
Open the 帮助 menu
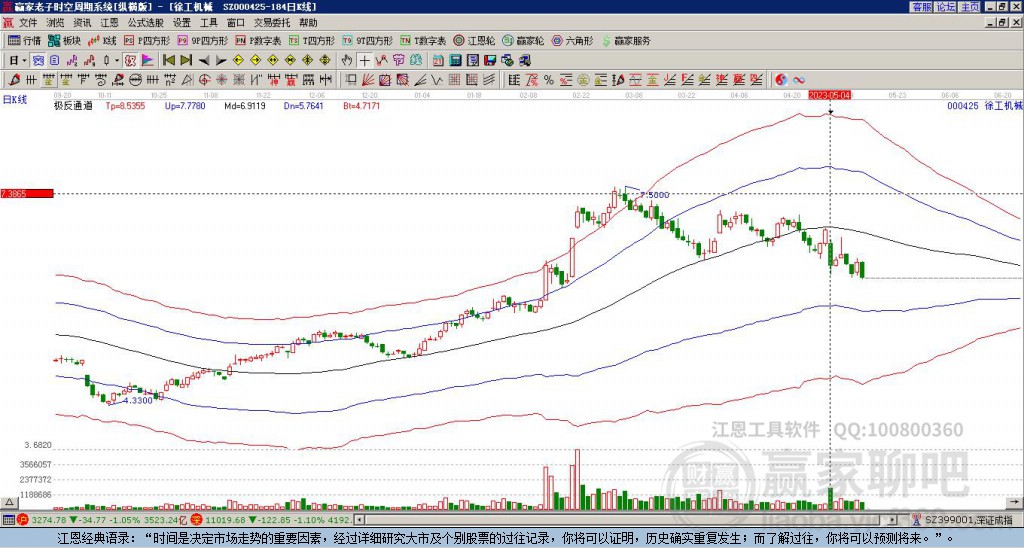click(308, 23)
